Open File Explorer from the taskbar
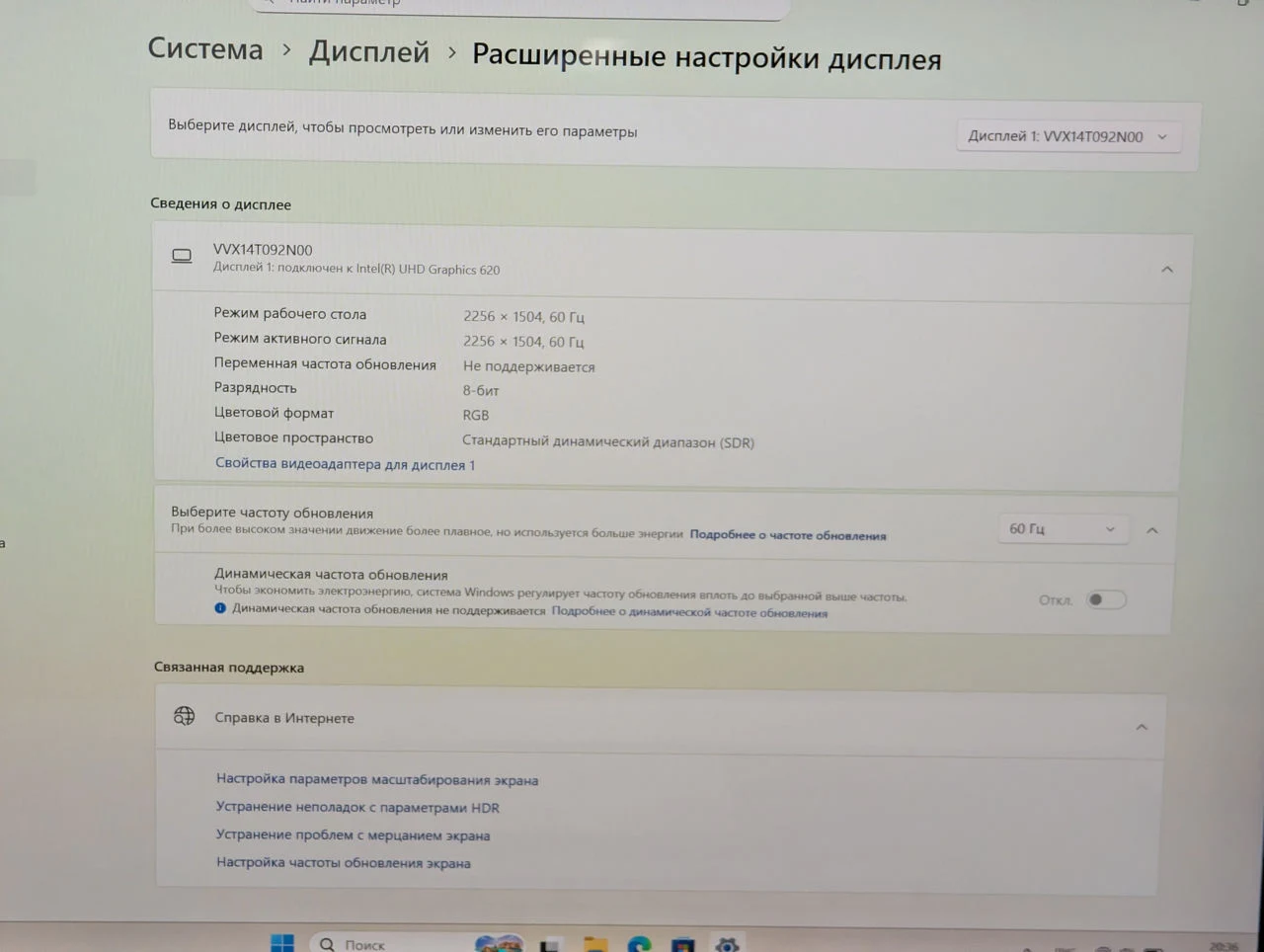This screenshot has width=1264, height=952. point(594,944)
